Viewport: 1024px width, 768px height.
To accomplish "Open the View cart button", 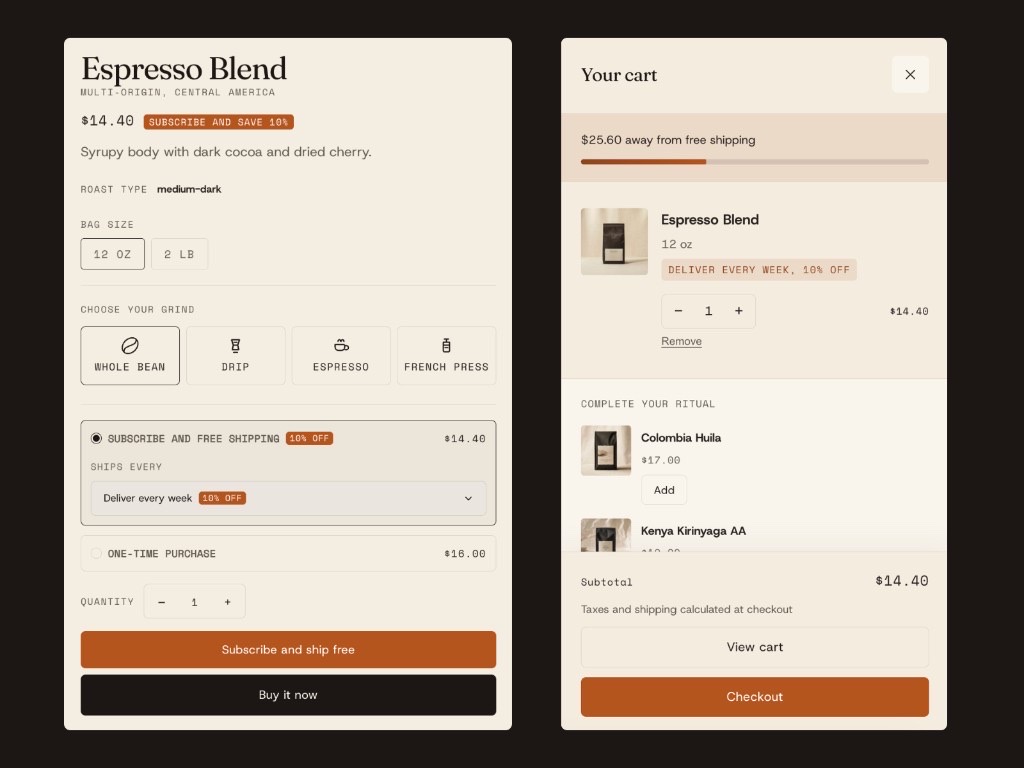I will coord(754,647).
